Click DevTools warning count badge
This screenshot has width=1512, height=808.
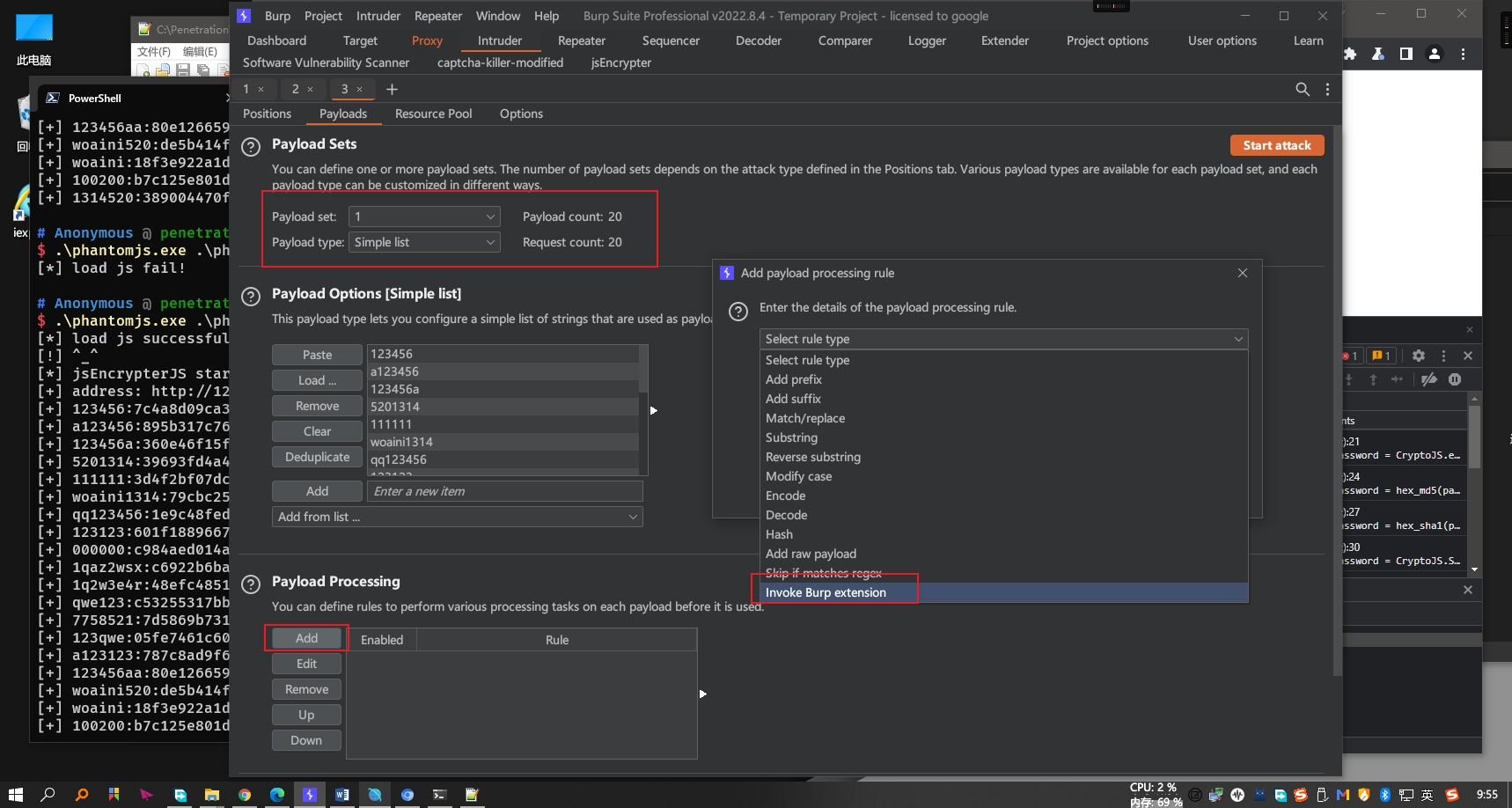[x=1381, y=356]
